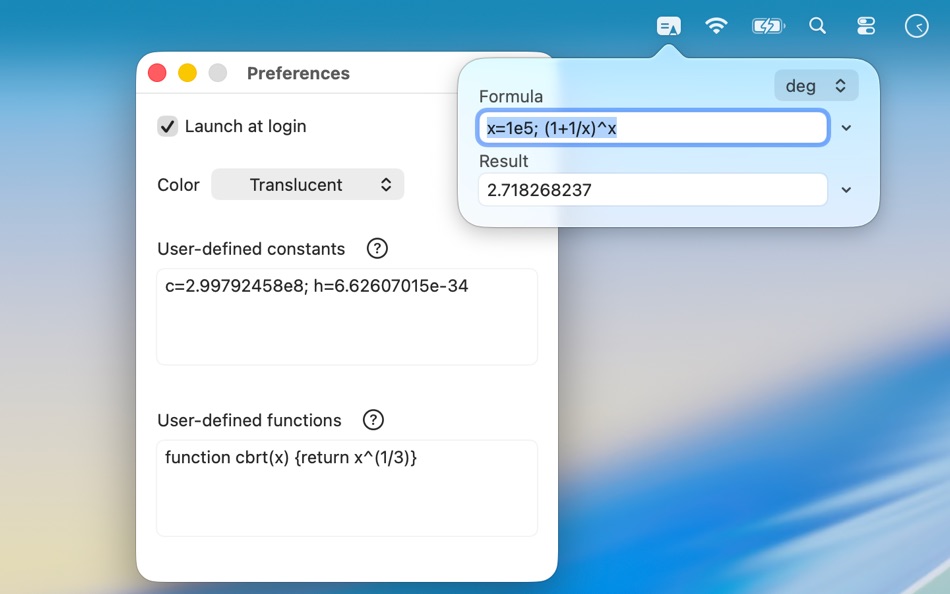
Task: Click the Formula label
Action: (x=511, y=96)
